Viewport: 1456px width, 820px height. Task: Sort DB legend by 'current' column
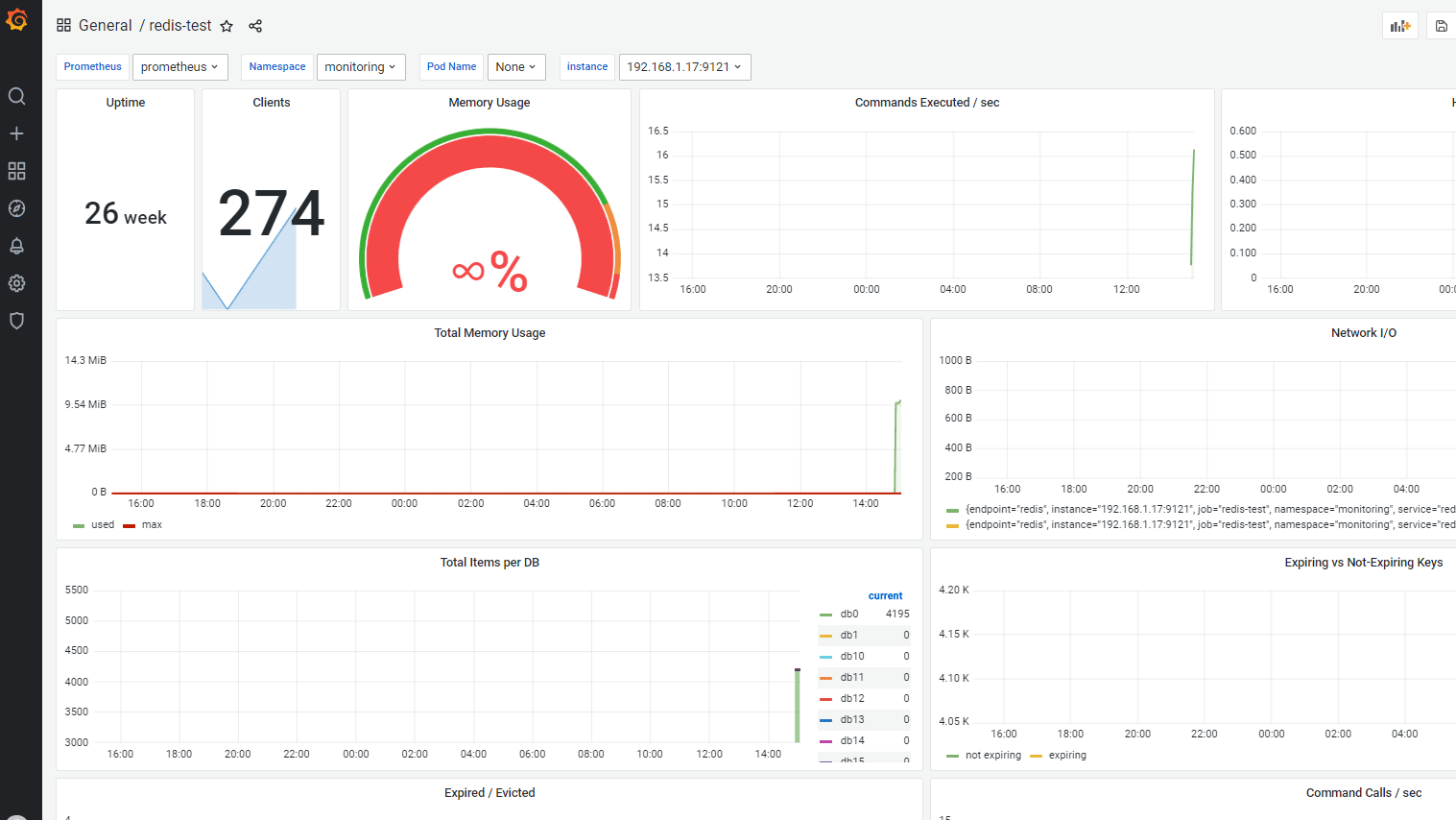[885, 596]
